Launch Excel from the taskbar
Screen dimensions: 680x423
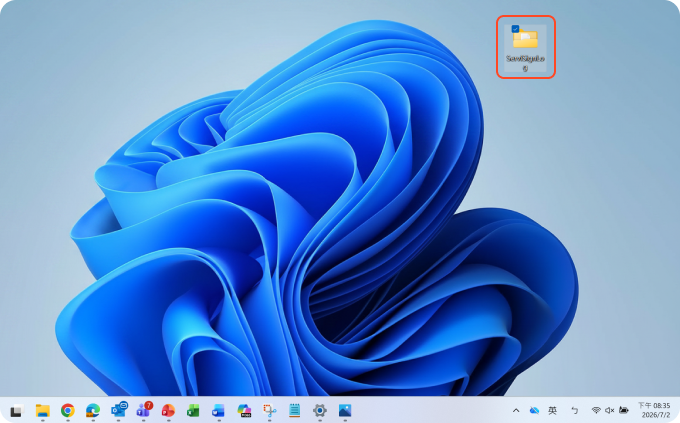(193, 410)
